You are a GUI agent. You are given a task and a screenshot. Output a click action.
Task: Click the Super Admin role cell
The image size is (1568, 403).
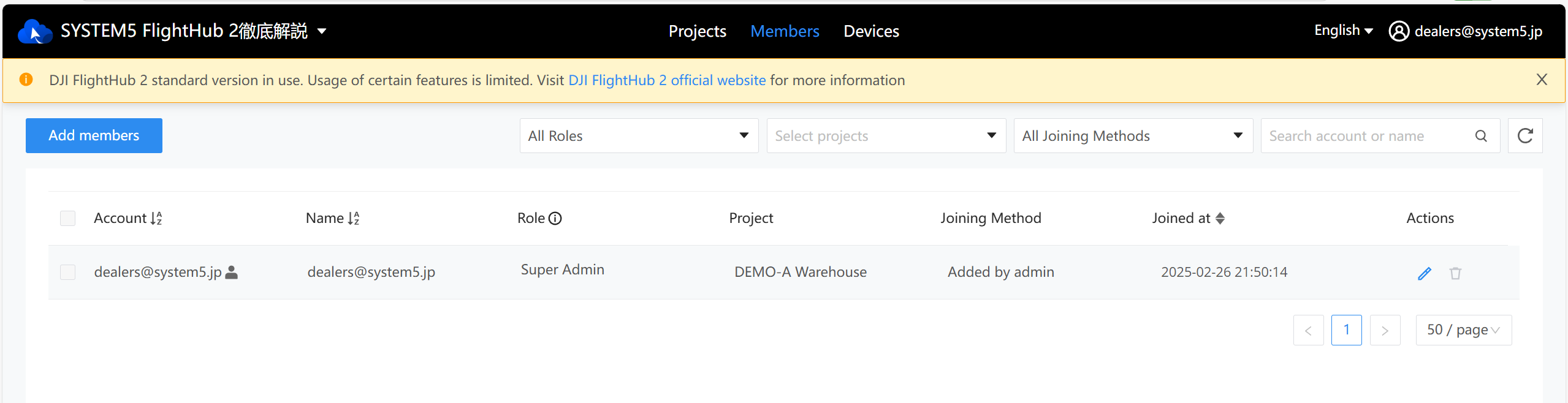562,270
